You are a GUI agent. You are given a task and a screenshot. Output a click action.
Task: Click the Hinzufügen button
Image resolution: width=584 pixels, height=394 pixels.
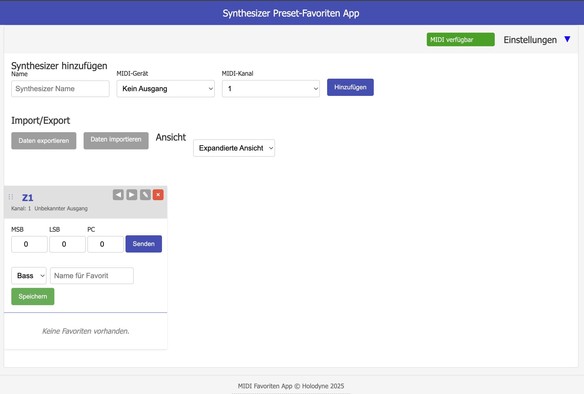click(350, 87)
